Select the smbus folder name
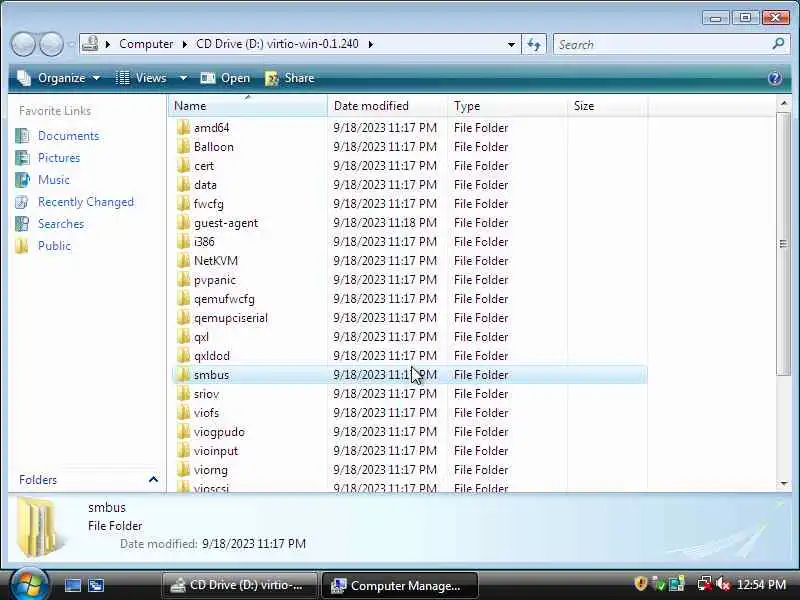Screen dimensions: 800x600 pyautogui.click(x=211, y=374)
